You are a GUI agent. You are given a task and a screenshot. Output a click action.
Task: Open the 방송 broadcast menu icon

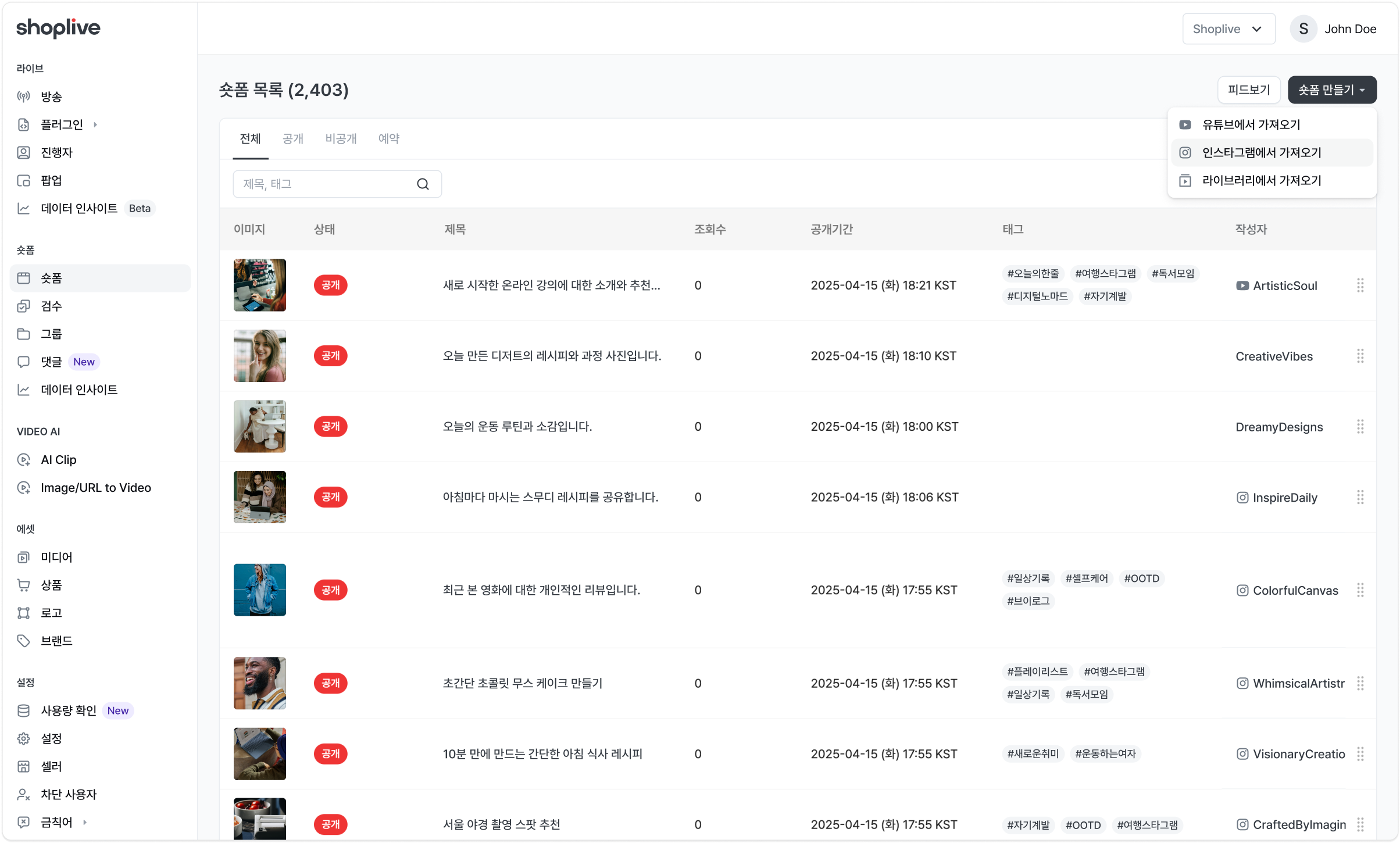[23, 97]
